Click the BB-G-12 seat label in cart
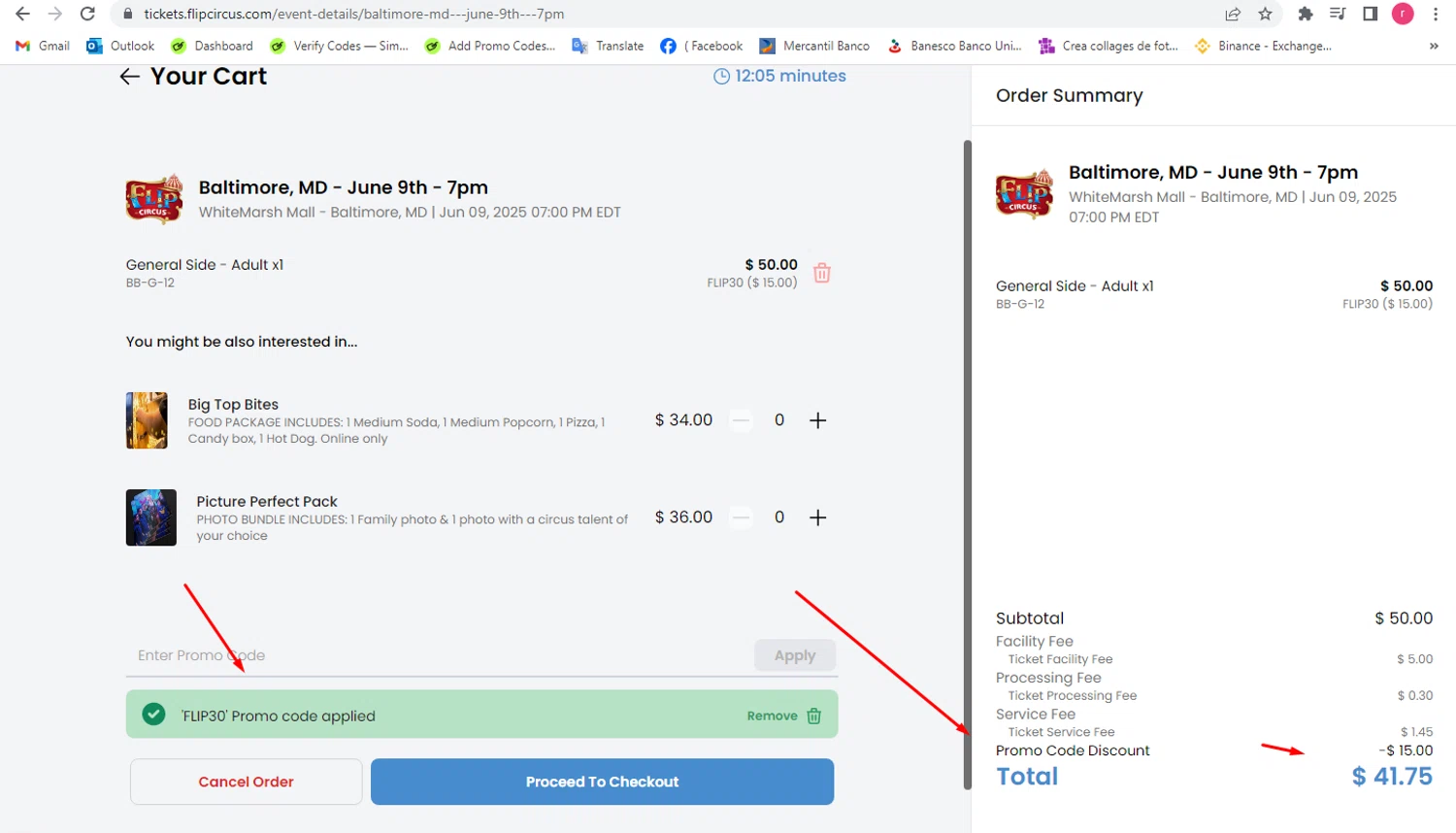Screen dimensions: 1456x833 click(150, 283)
